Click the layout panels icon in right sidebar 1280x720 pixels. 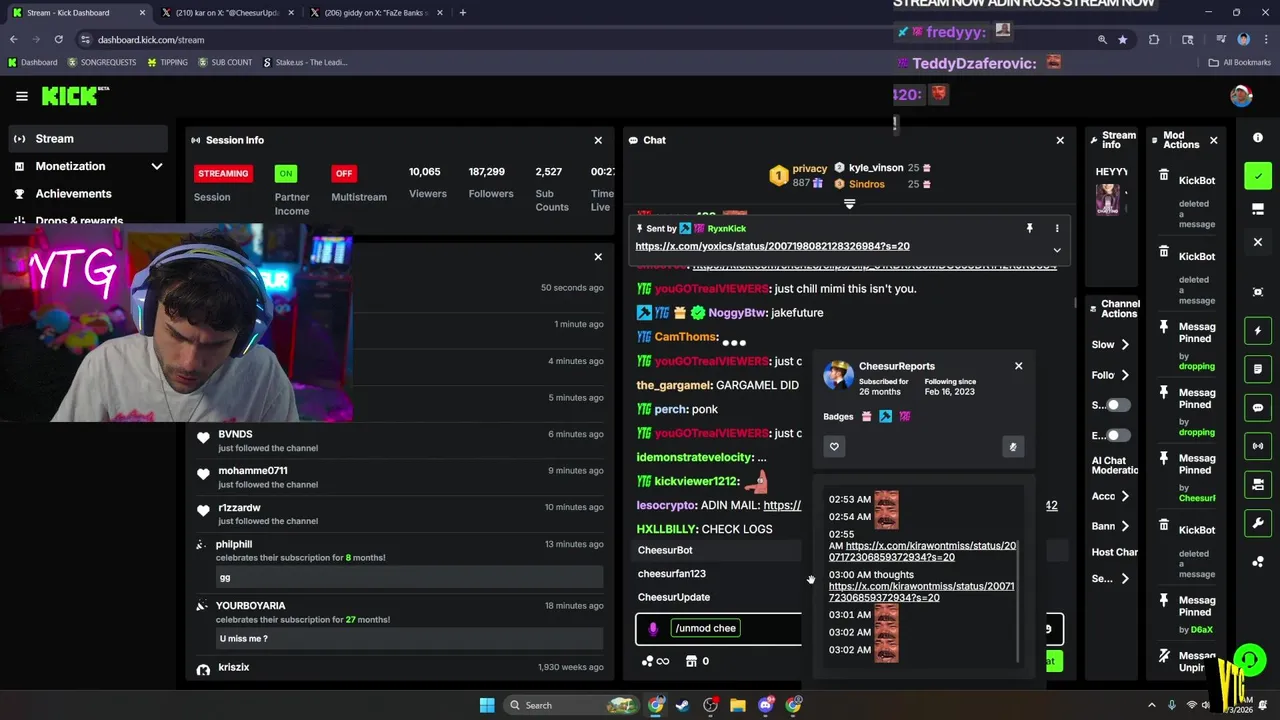point(1258,209)
